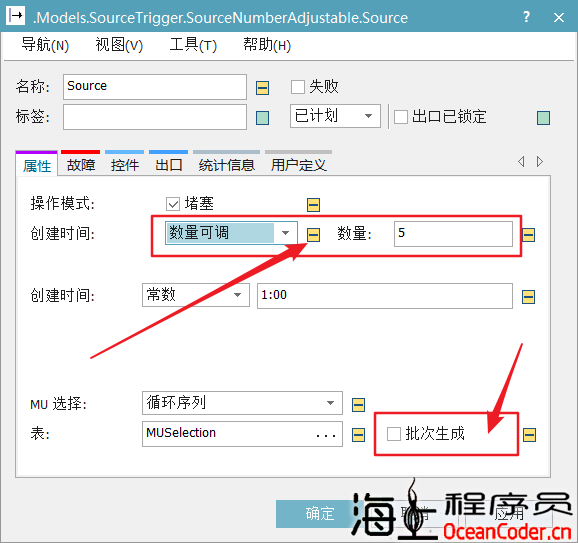Screen dimensions: 578x543
Task: Click the inheritance icon next to the 1:00 field
Action: (528, 297)
